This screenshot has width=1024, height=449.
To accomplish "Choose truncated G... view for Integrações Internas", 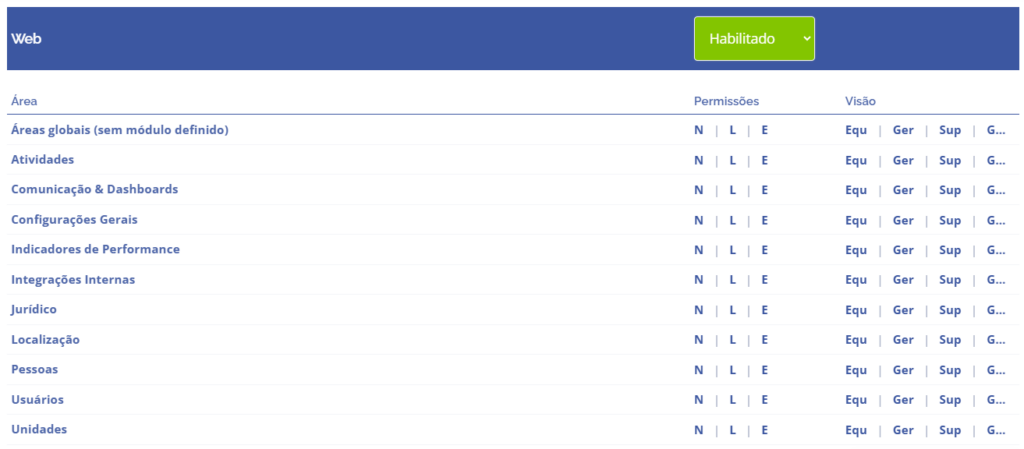I will coord(995,280).
